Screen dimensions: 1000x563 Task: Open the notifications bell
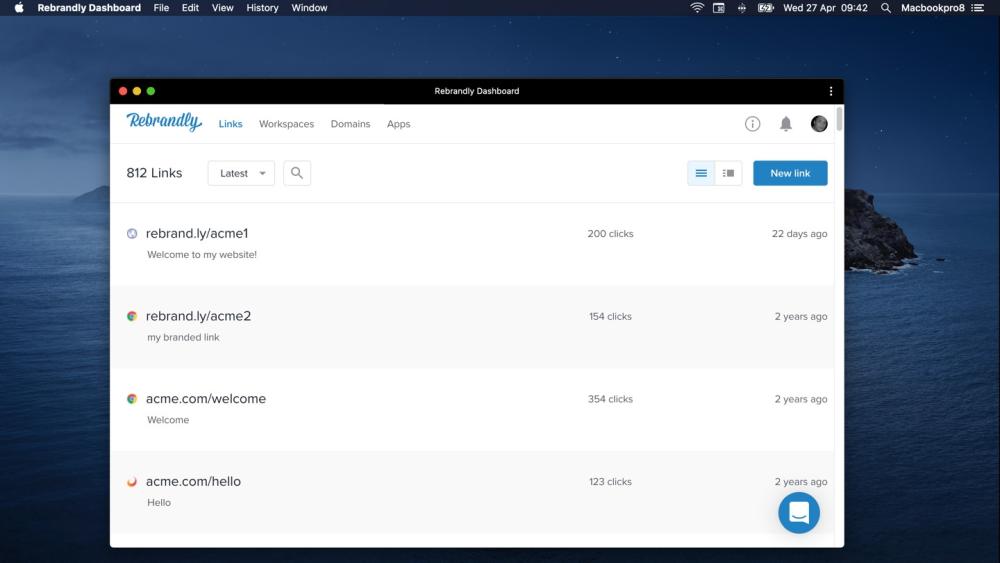pyautogui.click(x=786, y=124)
